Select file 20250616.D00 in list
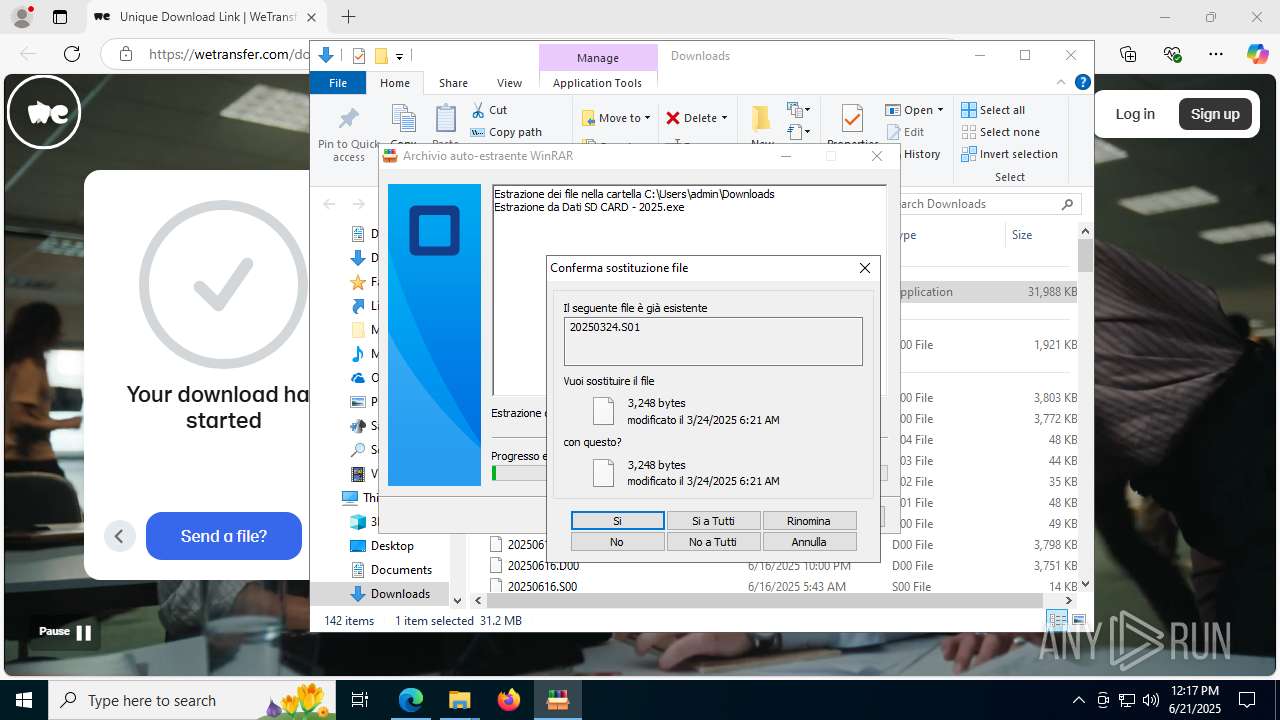Image resolution: width=1280 pixels, height=720 pixels. point(543,566)
